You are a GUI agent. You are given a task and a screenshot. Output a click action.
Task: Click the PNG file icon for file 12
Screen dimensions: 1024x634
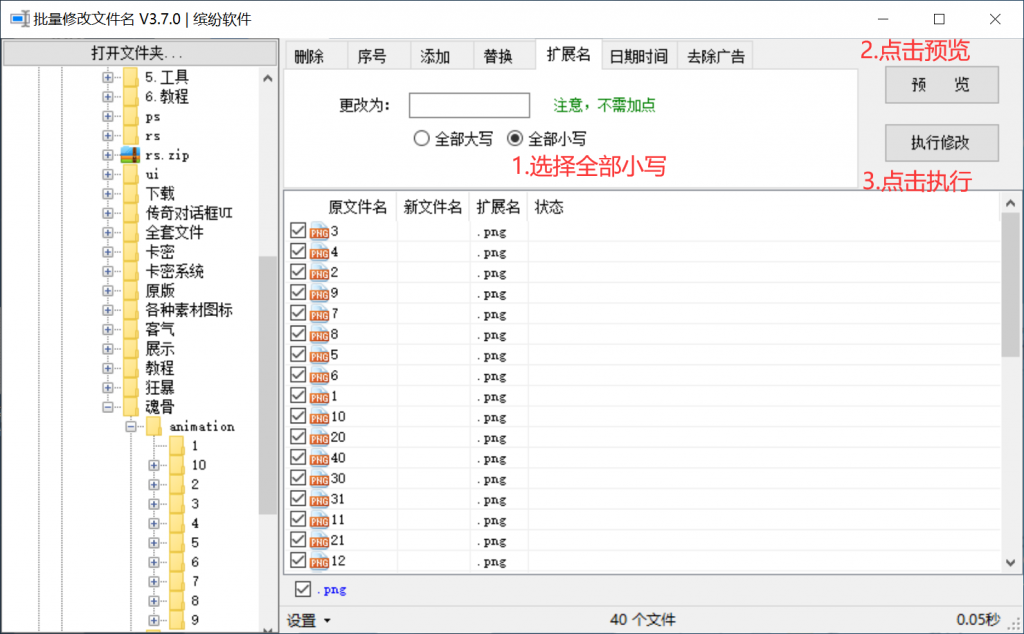pos(319,561)
